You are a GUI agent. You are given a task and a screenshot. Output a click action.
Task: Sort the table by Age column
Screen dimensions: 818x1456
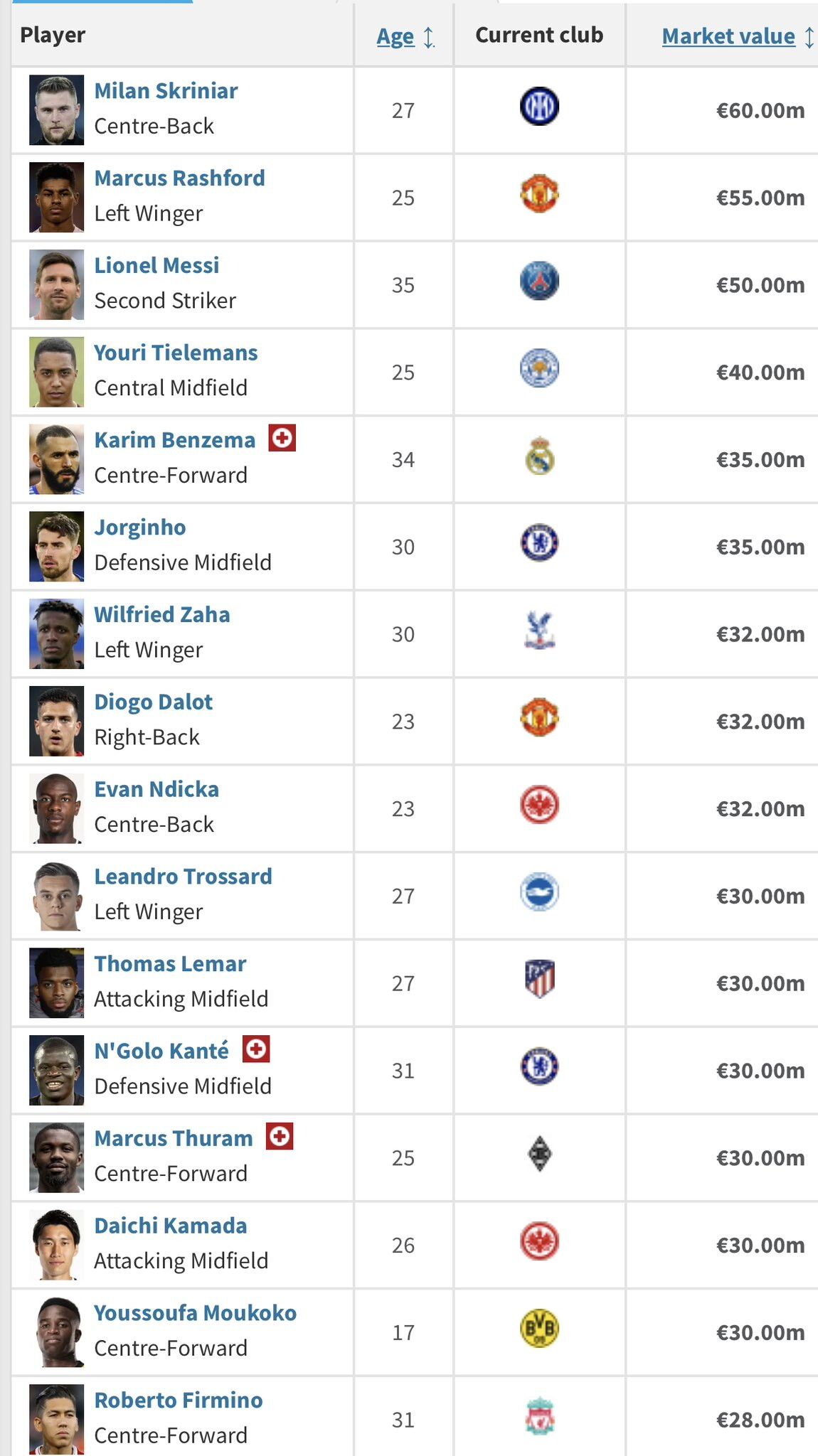pyautogui.click(x=395, y=36)
